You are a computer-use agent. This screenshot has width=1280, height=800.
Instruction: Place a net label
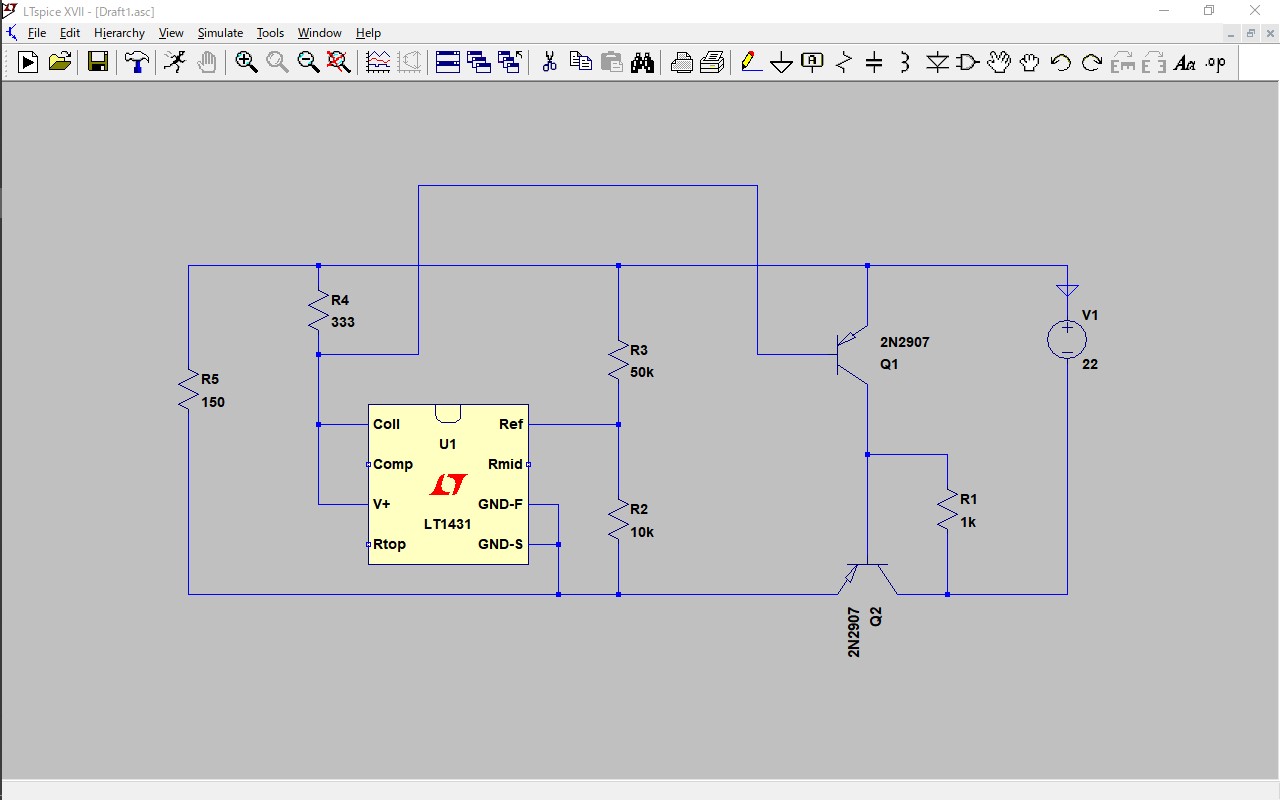(813, 62)
